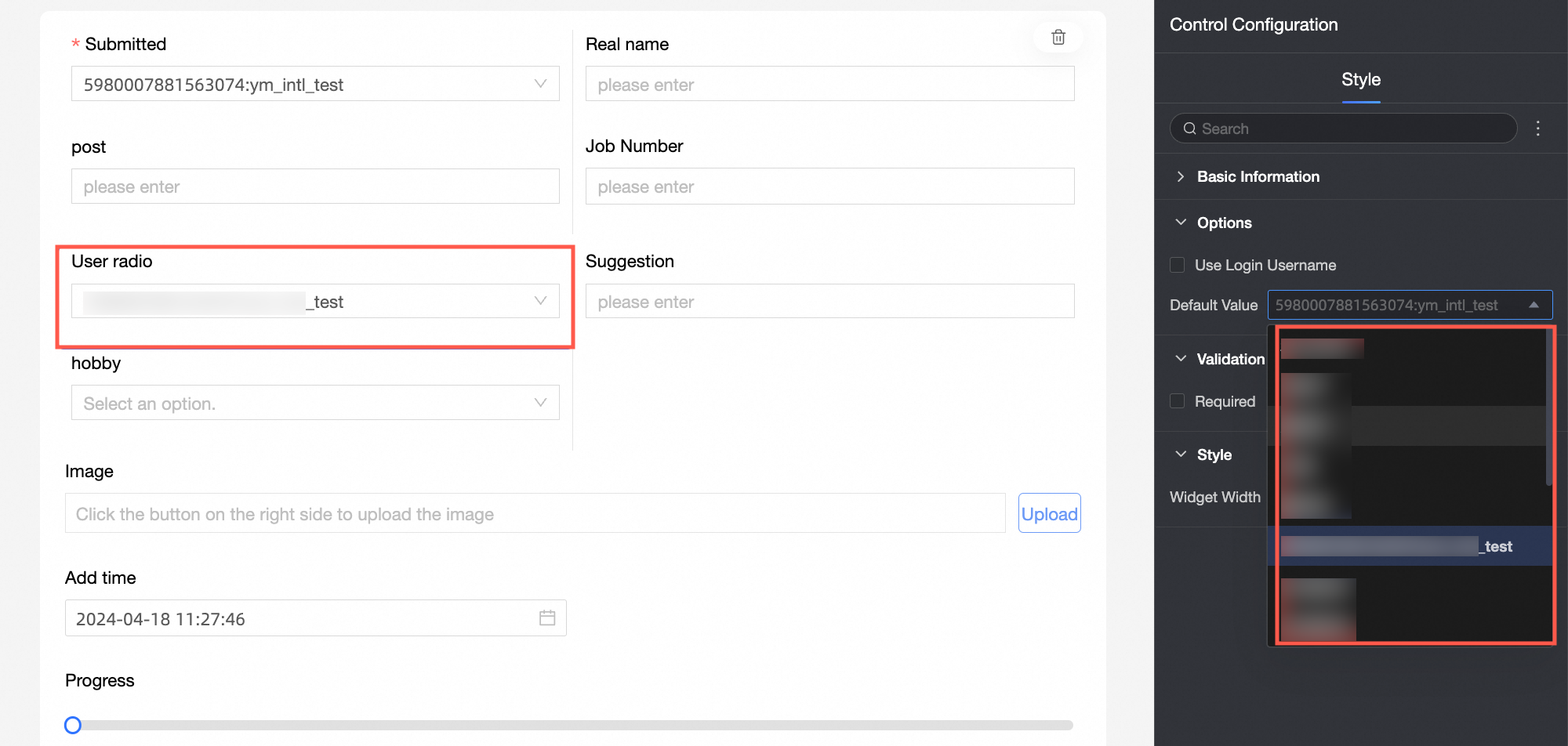This screenshot has width=1568, height=746.
Task: Click the Upload button
Action: click(x=1049, y=513)
